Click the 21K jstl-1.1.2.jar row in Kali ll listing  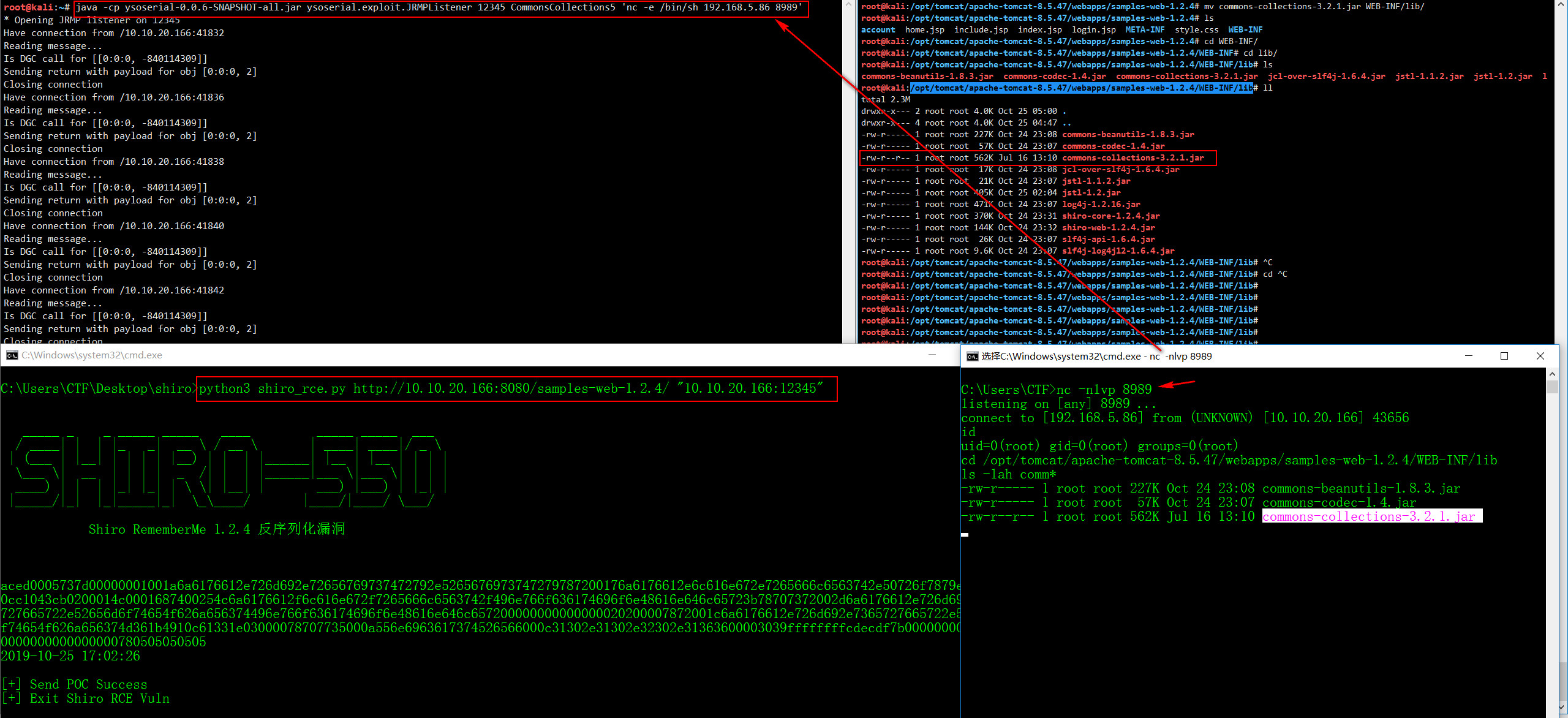coord(996,181)
